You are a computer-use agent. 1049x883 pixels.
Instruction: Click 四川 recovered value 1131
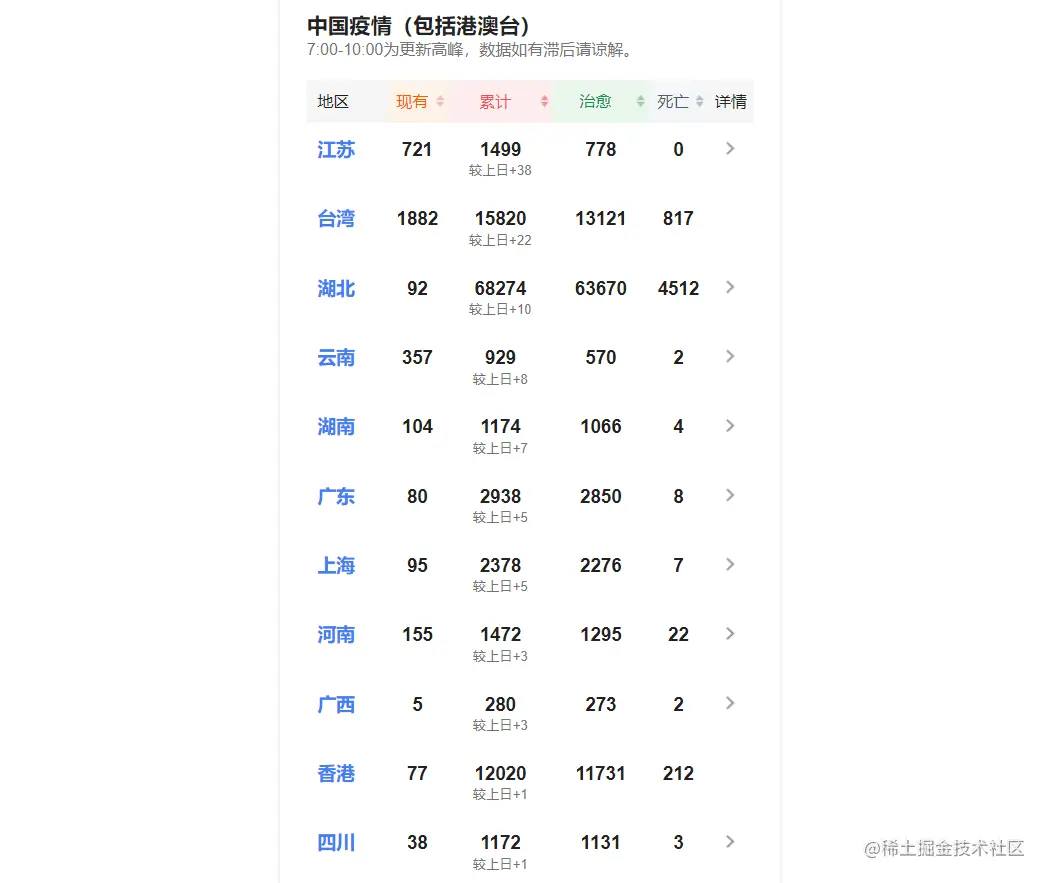(x=601, y=843)
